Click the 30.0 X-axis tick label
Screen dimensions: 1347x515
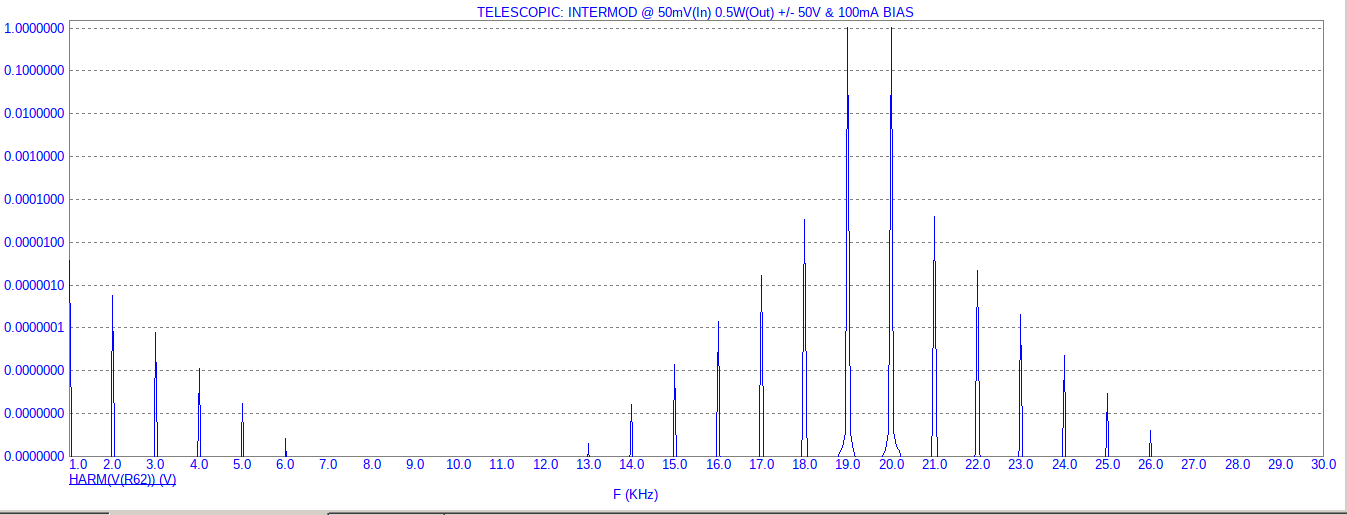click(x=1323, y=465)
